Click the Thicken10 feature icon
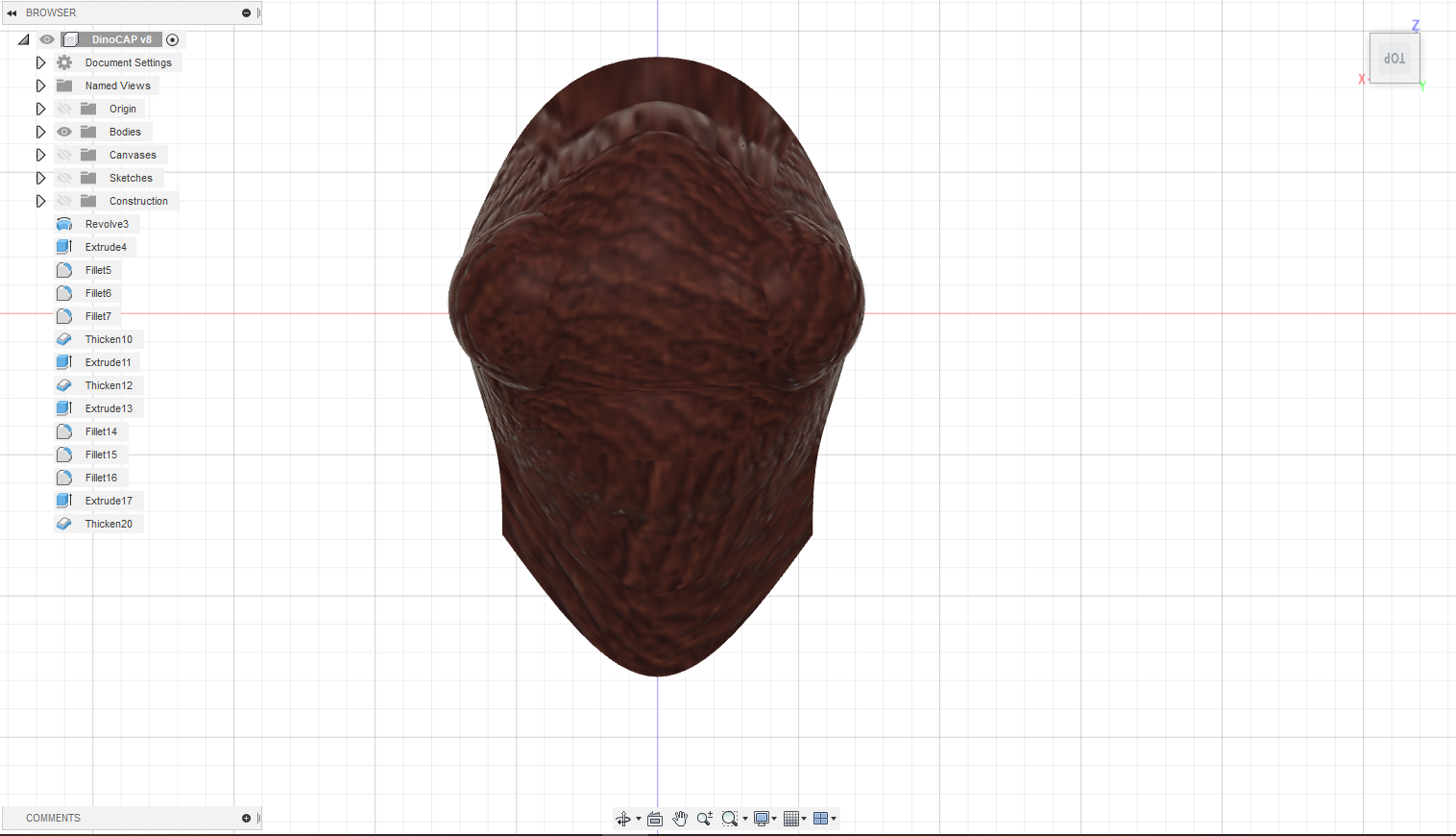 coord(64,339)
